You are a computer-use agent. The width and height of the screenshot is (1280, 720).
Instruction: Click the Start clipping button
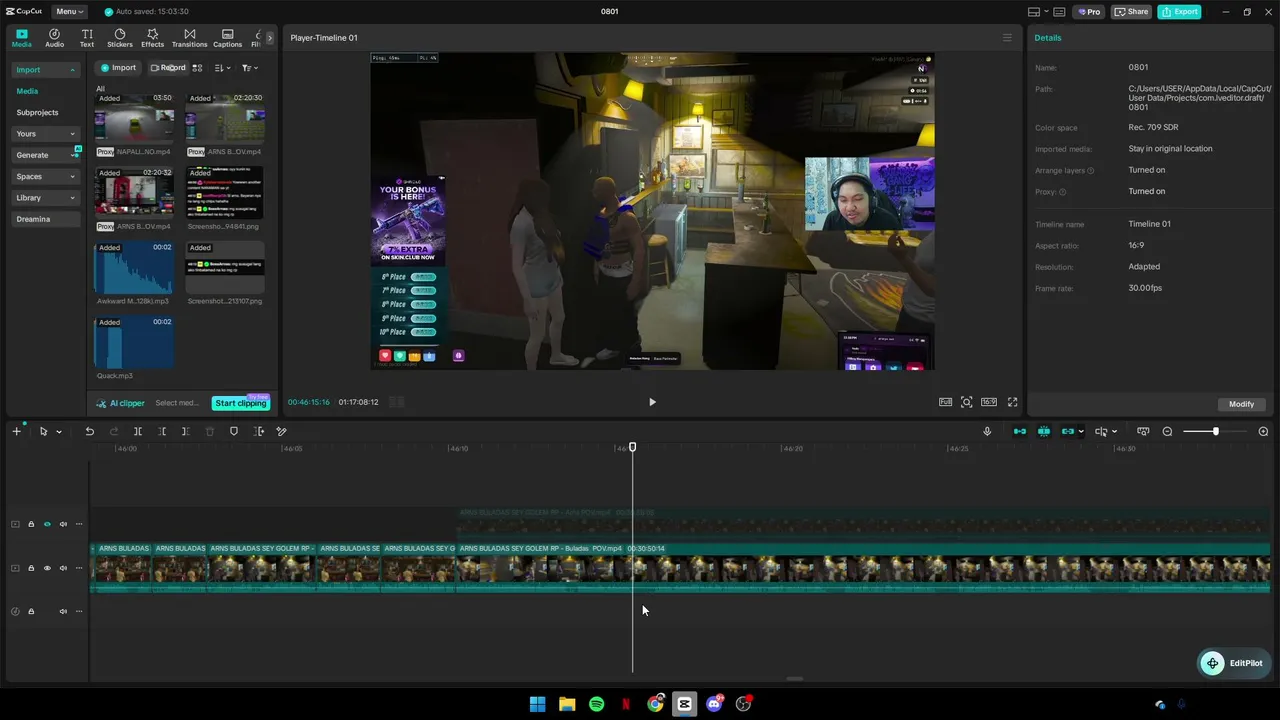[x=241, y=403]
